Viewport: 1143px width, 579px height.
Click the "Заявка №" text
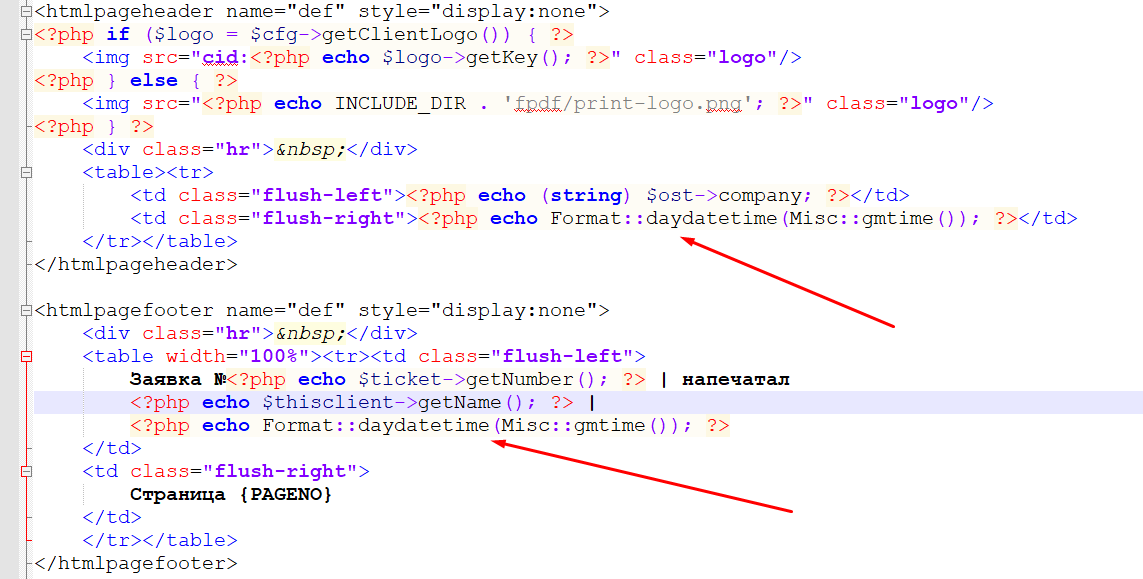pos(178,379)
